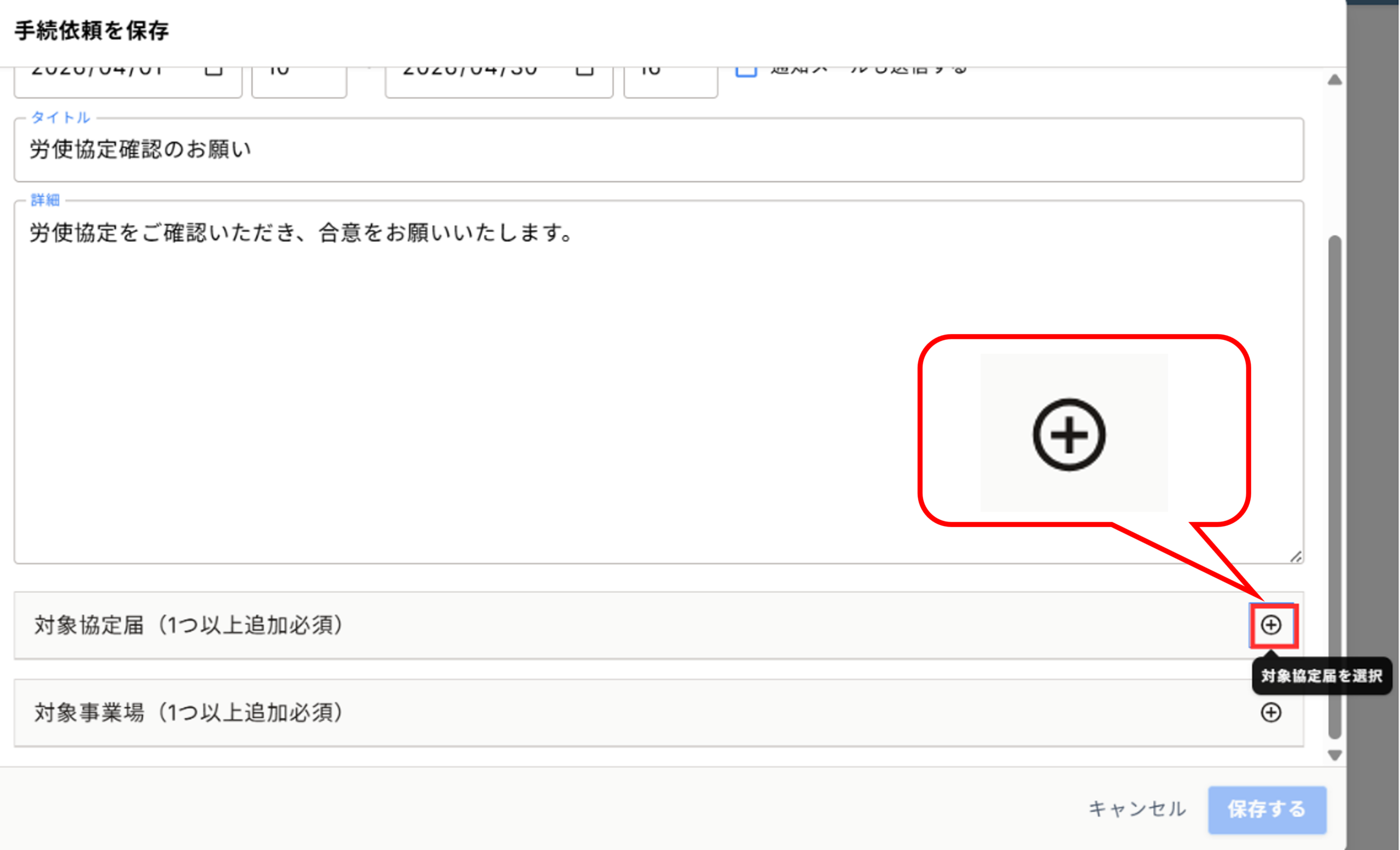Click the scrollbar down arrow

pos(1335,755)
